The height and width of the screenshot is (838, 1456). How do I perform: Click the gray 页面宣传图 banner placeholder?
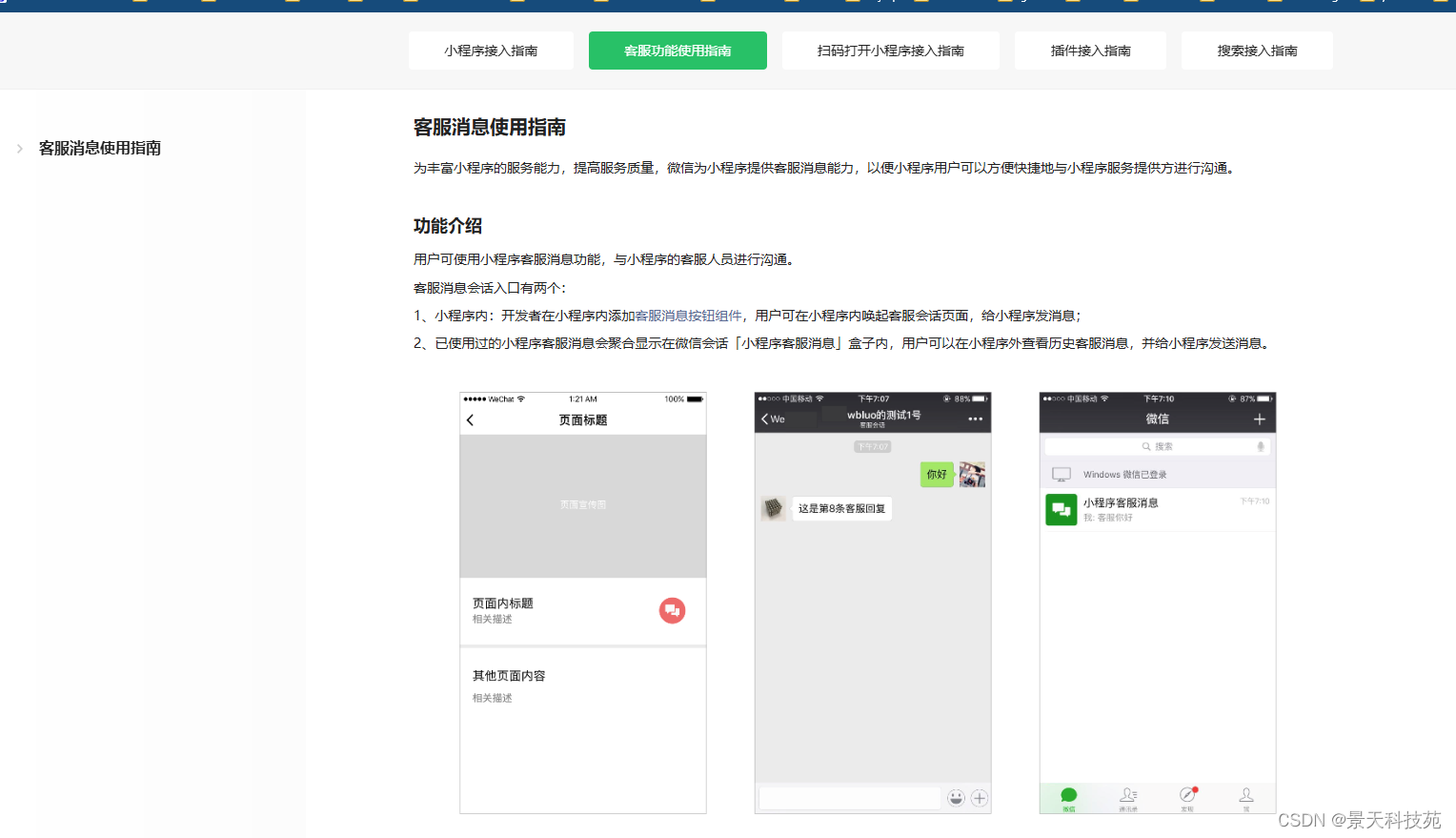coord(583,506)
